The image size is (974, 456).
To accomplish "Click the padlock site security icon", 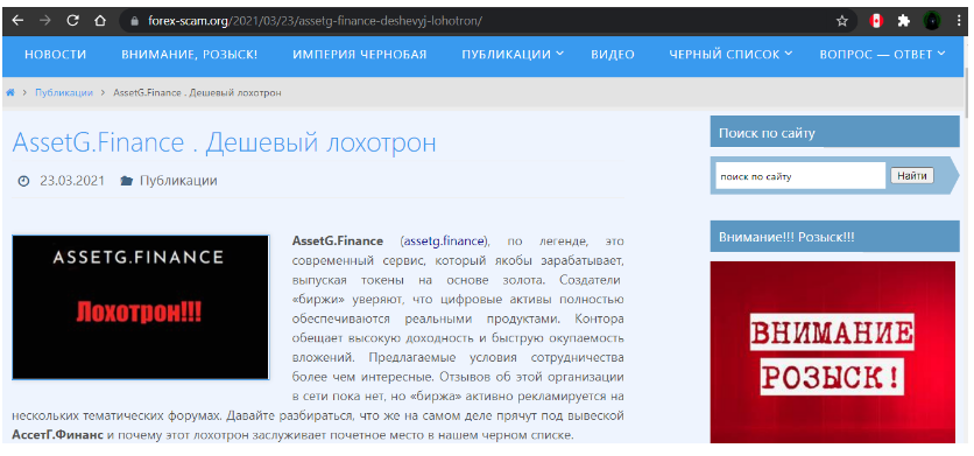I will tap(134, 21).
